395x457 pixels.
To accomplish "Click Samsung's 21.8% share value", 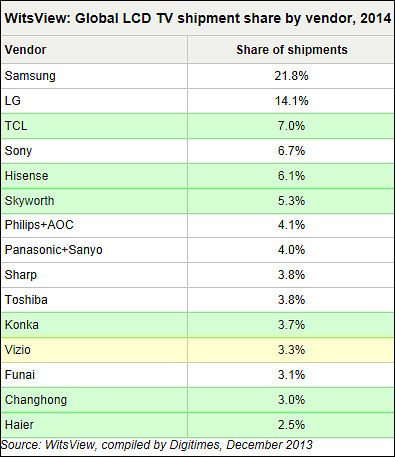I will (x=291, y=76).
